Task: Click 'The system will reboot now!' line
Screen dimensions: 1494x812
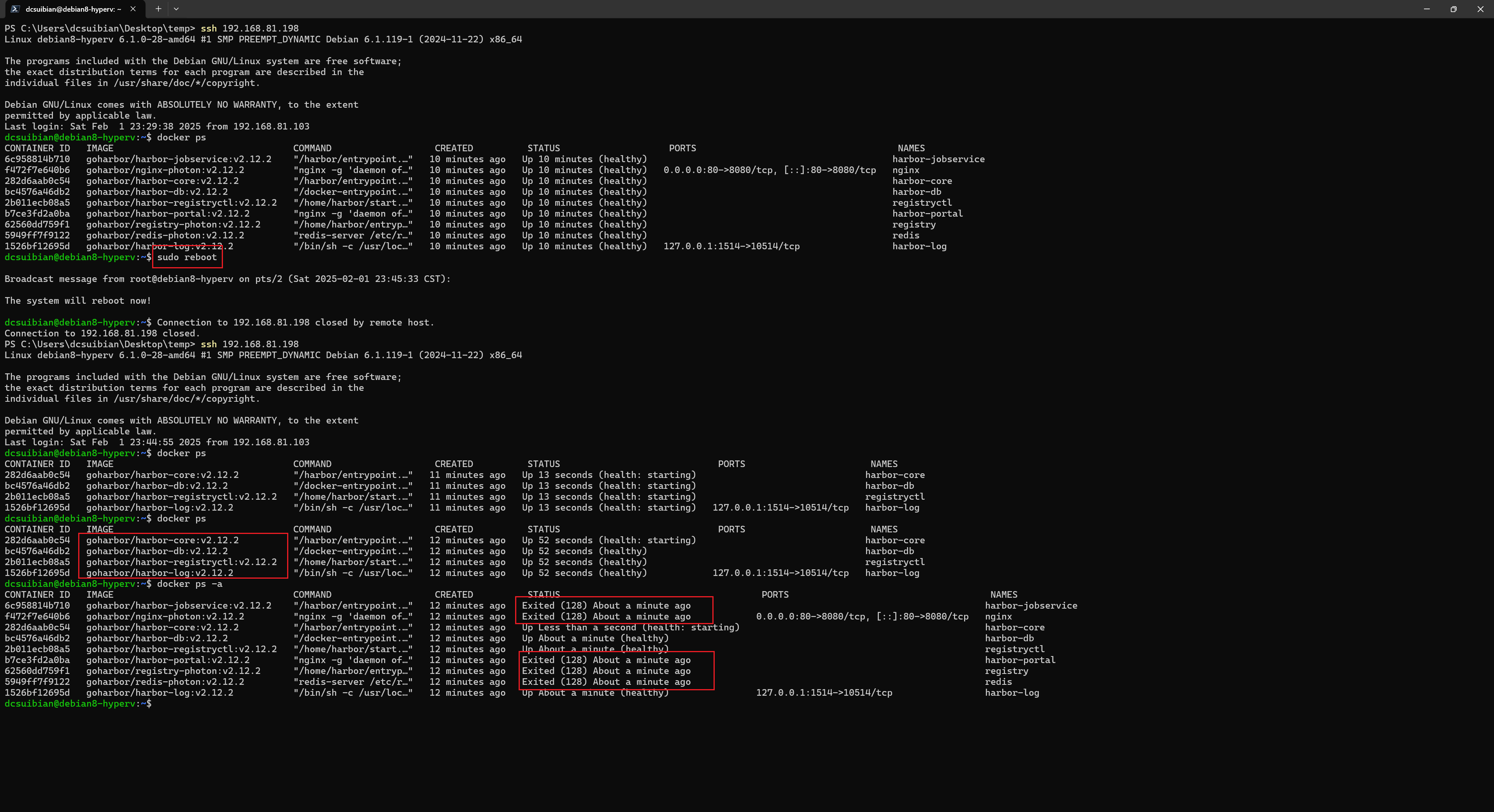Action: [78, 301]
